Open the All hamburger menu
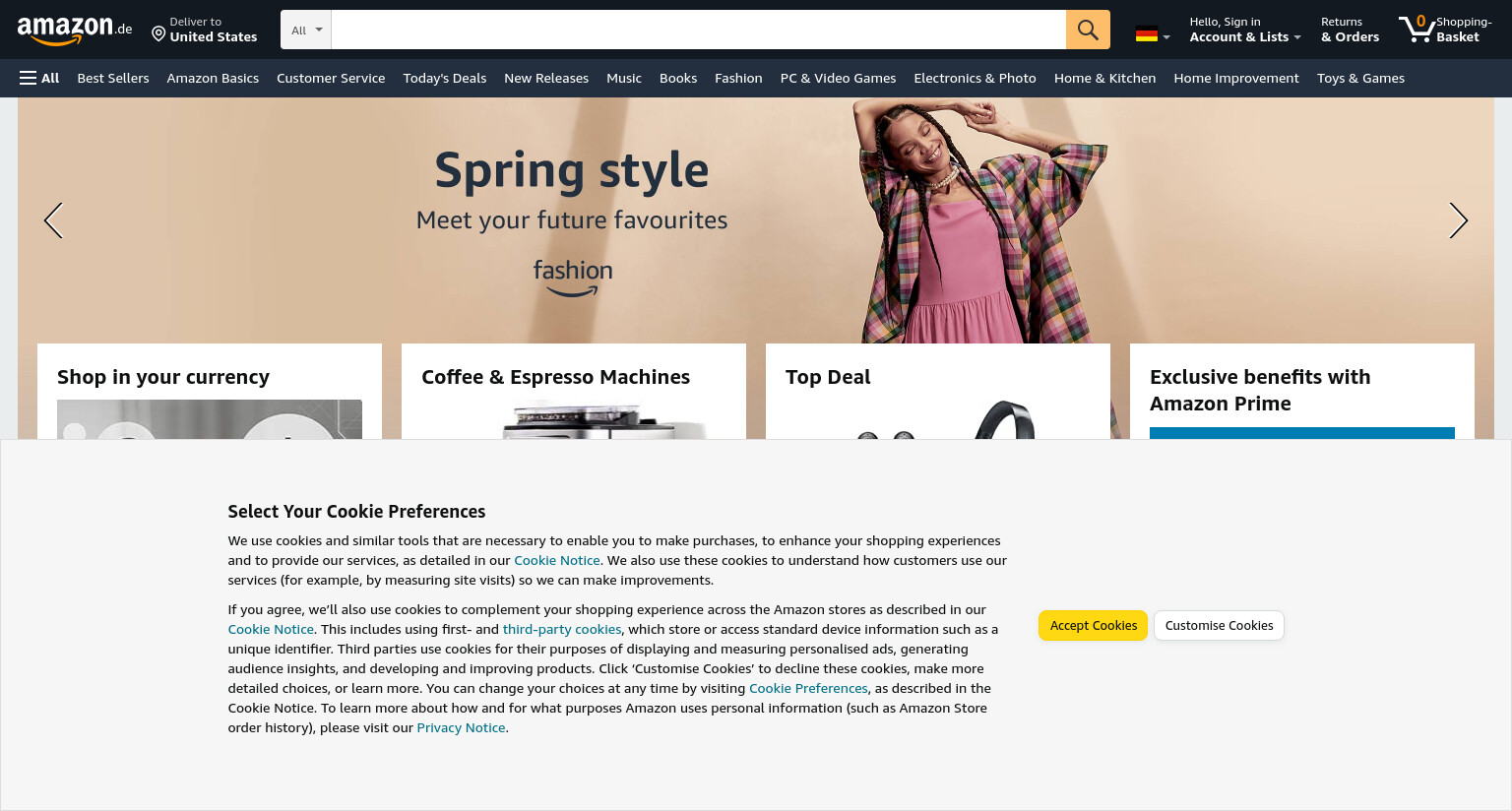The width and height of the screenshot is (1512, 811). [39, 78]
